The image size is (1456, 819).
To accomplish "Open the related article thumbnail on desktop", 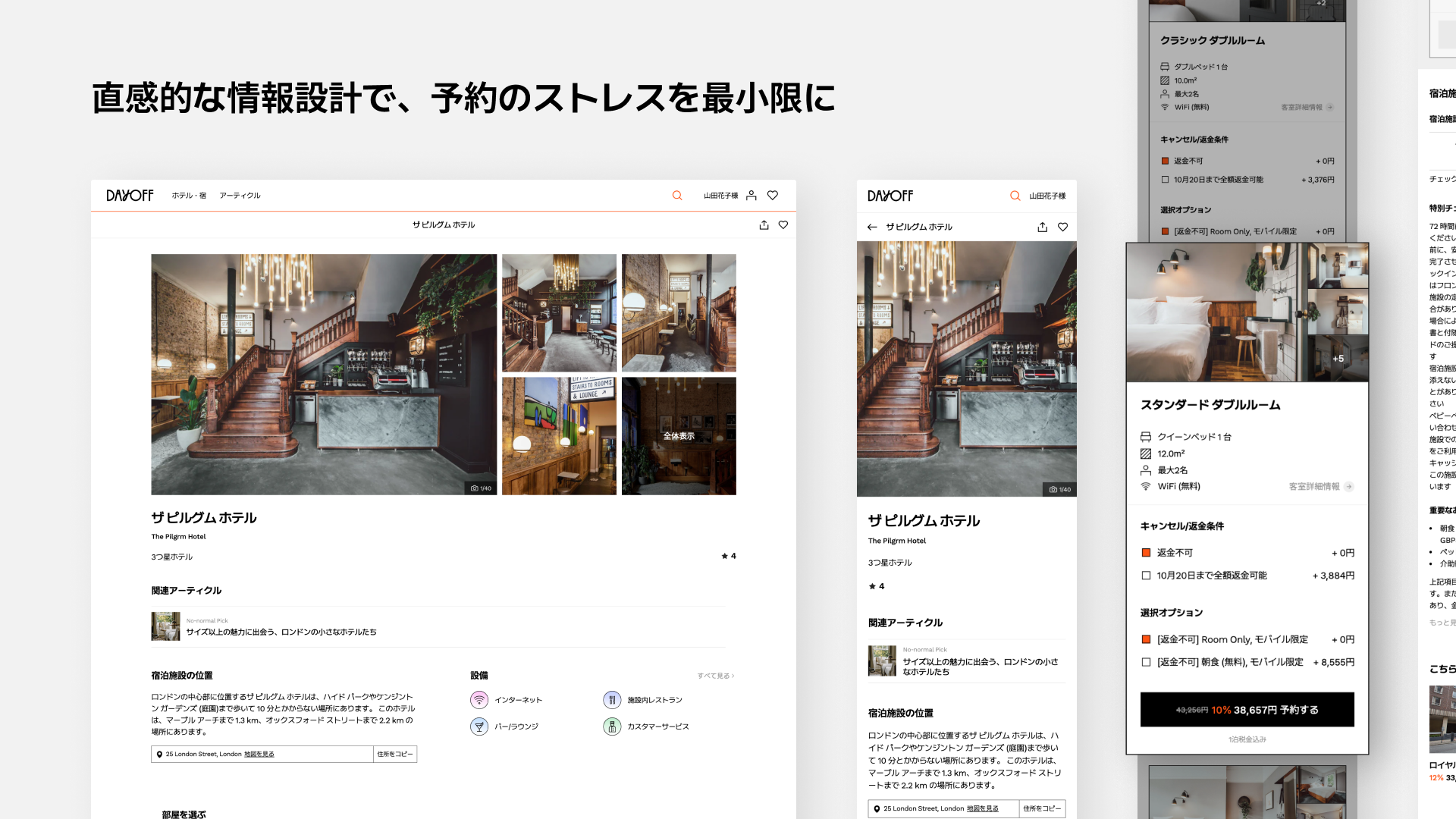I will pyautogui.click(x=165, y=626).
